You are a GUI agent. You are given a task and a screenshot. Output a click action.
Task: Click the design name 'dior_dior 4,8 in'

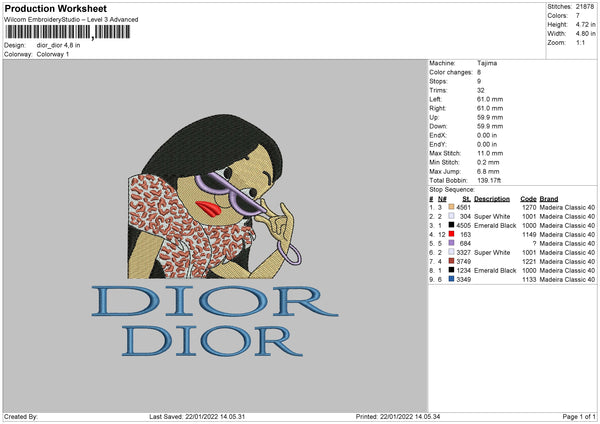58,45
